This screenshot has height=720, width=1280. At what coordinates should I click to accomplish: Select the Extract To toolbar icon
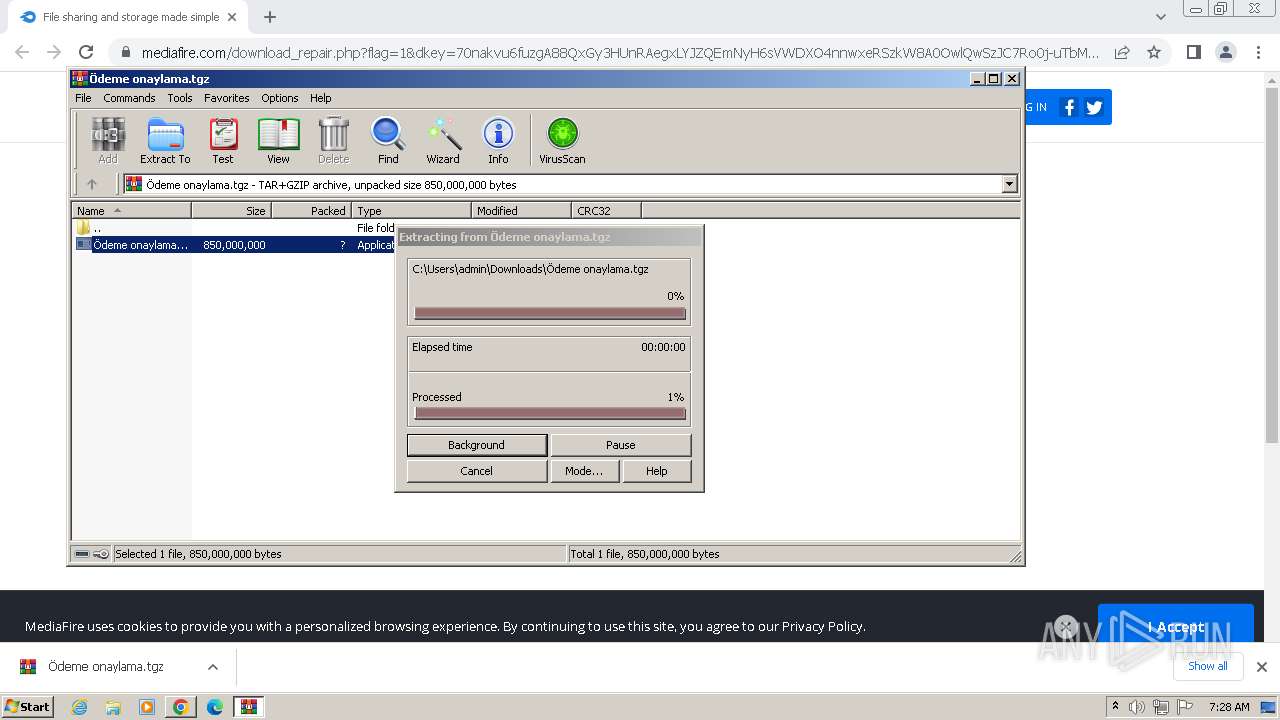[165, 140]
